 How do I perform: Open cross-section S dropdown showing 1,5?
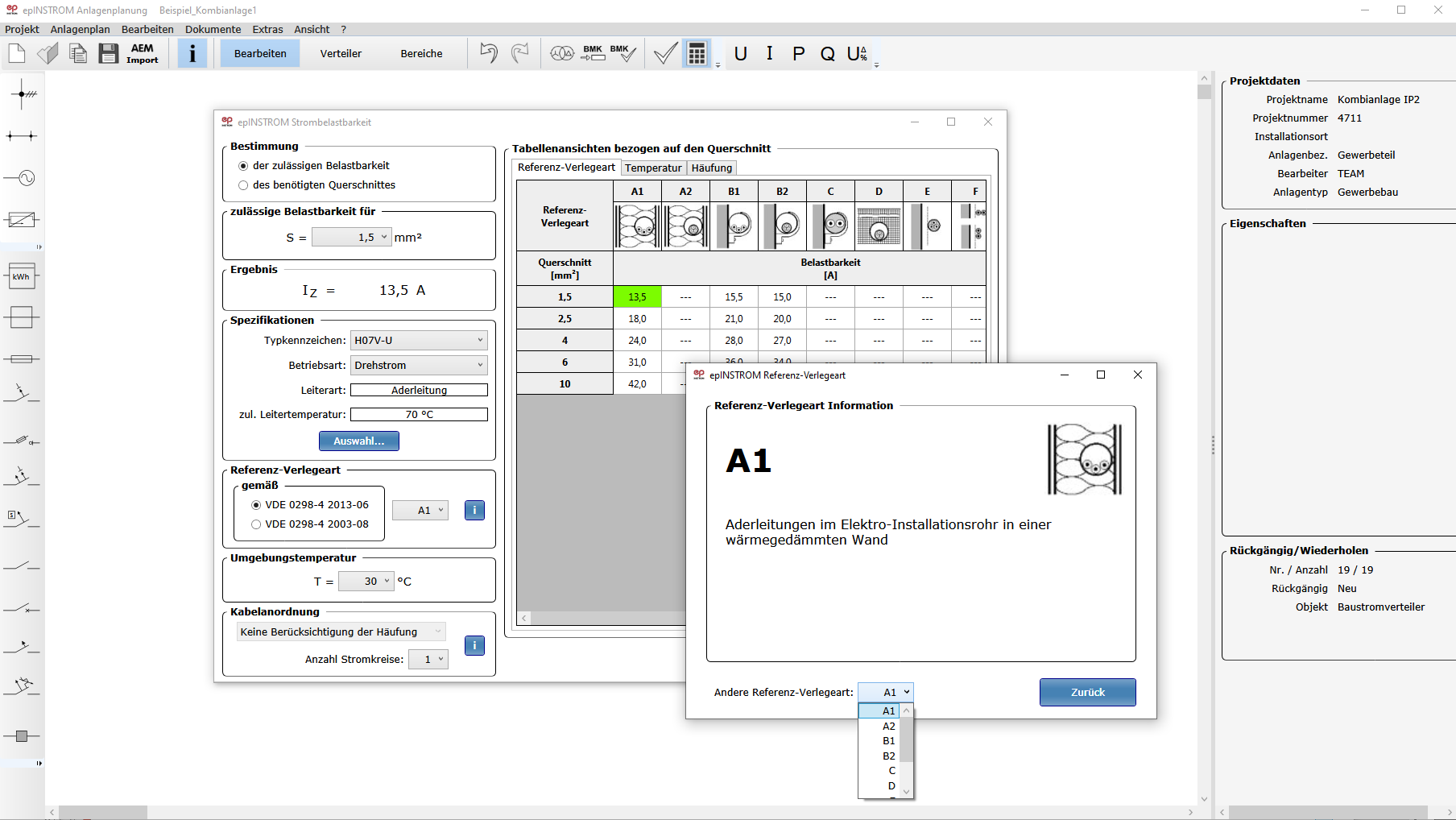coord(351,238)
